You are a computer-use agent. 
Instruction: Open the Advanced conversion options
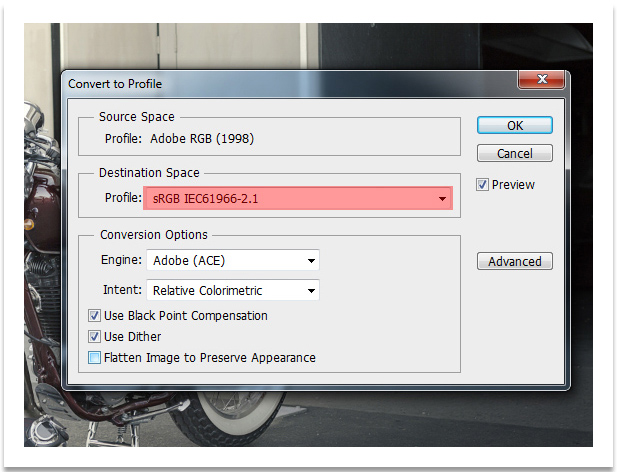(515, 261)
